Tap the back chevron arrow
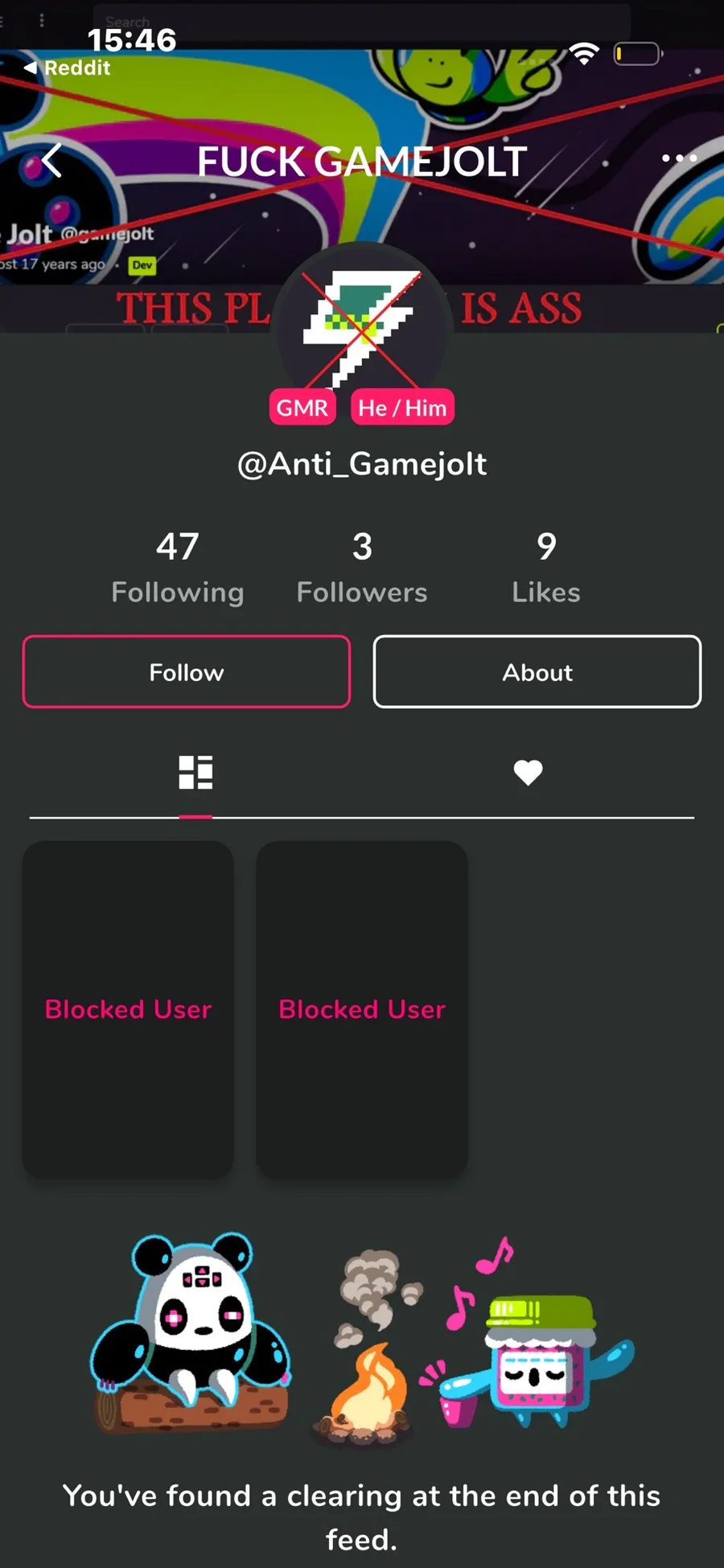Screen dimensions: 724x1568 [x=52, y=160]
